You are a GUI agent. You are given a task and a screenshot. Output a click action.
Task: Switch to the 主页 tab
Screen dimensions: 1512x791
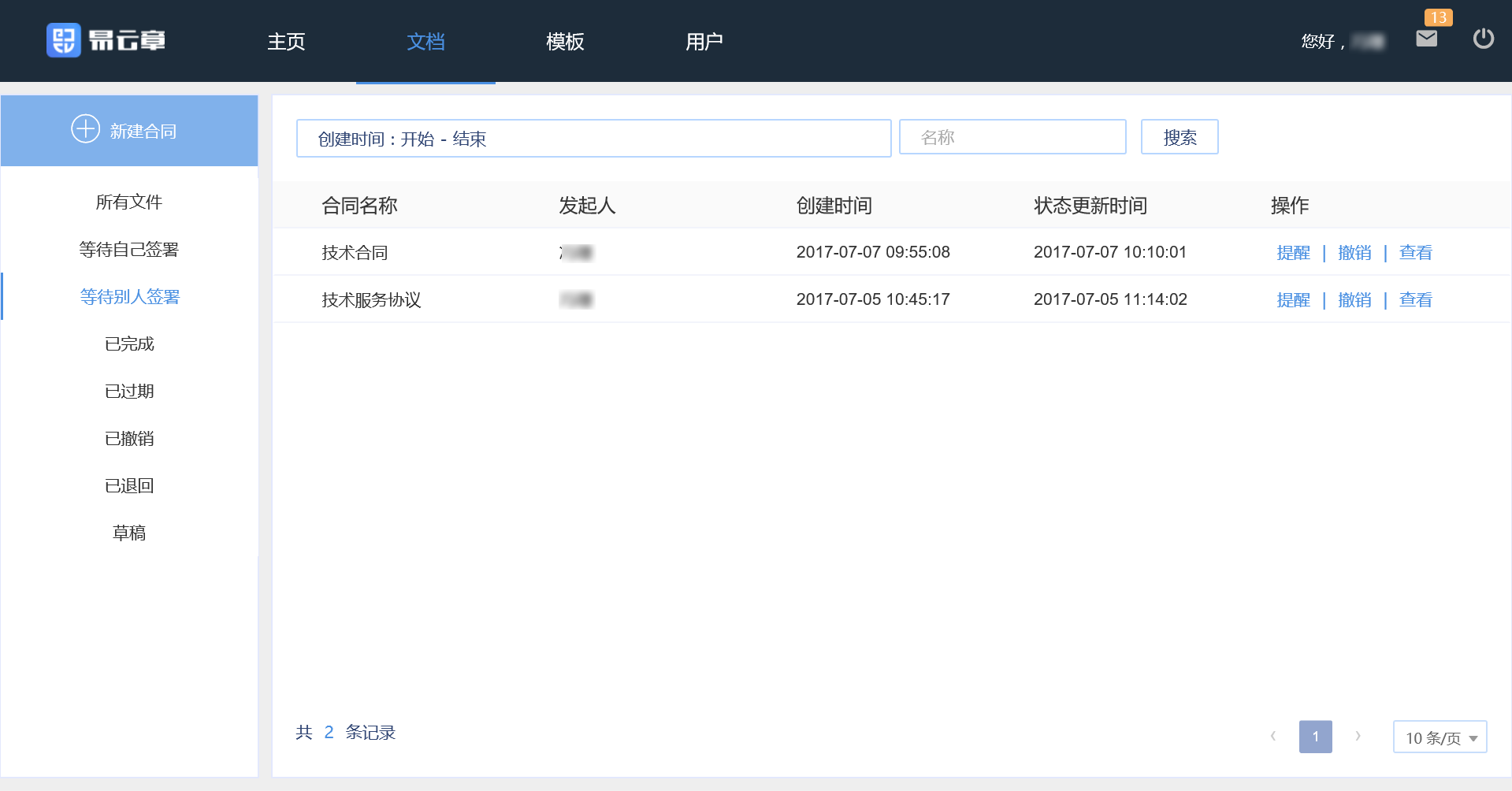tap(286, 42)
